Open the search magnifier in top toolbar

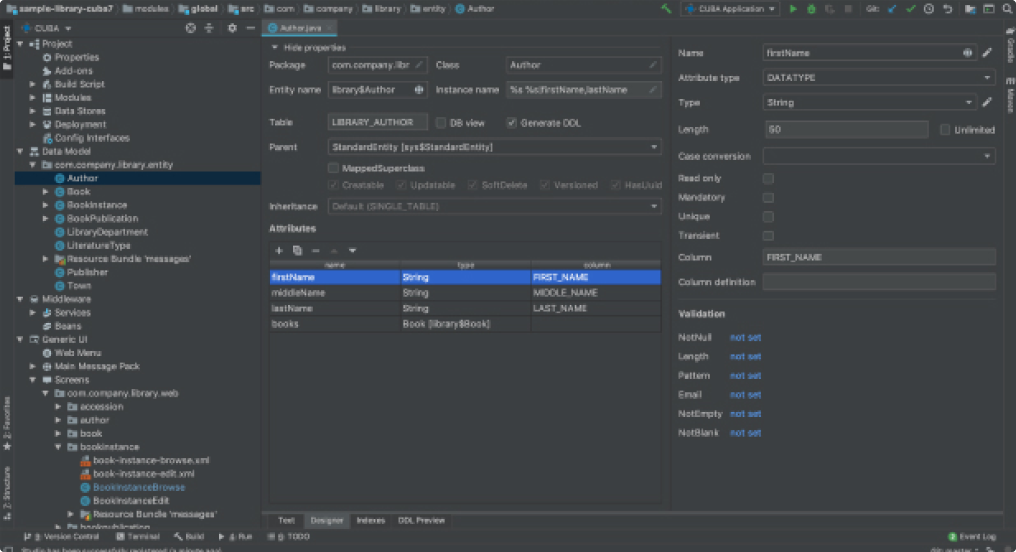[1003, 9]
